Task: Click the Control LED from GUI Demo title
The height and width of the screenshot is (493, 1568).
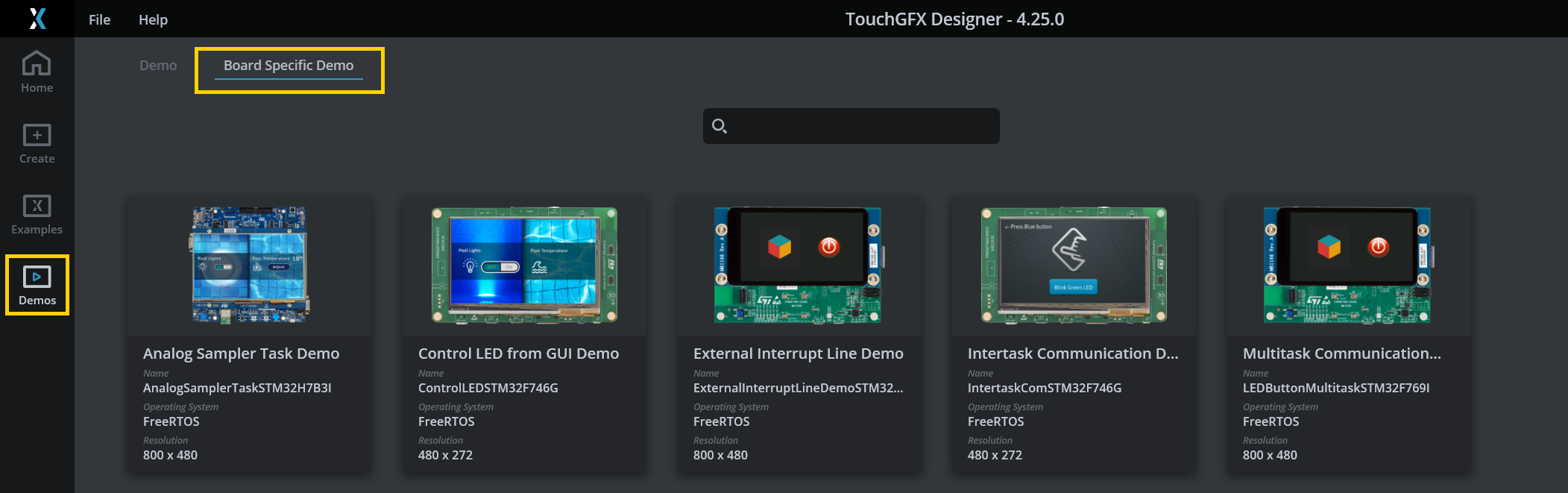Action: (x=518, y=354)
